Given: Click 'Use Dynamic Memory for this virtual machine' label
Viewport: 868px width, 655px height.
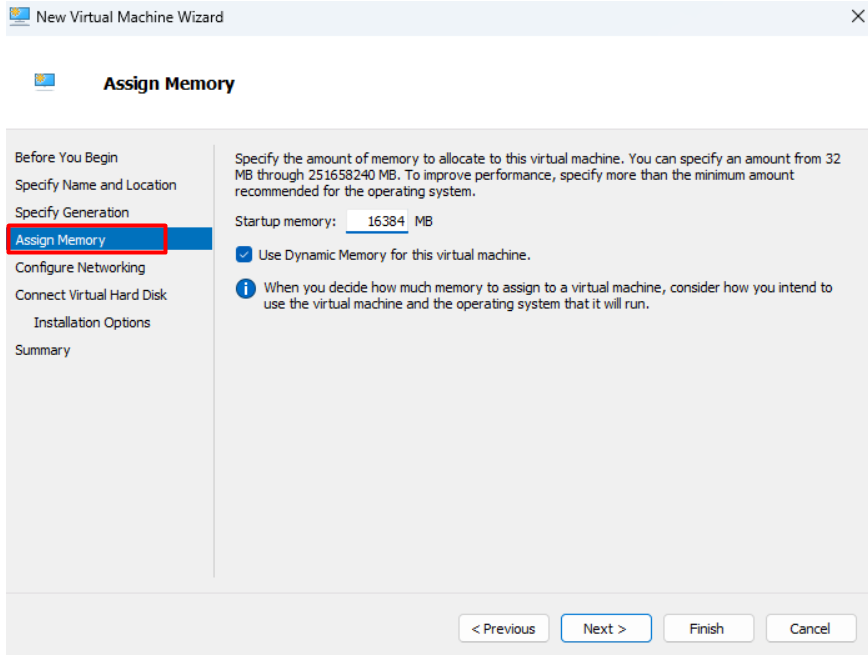Looking at the screenshot, I should point(394,255).
